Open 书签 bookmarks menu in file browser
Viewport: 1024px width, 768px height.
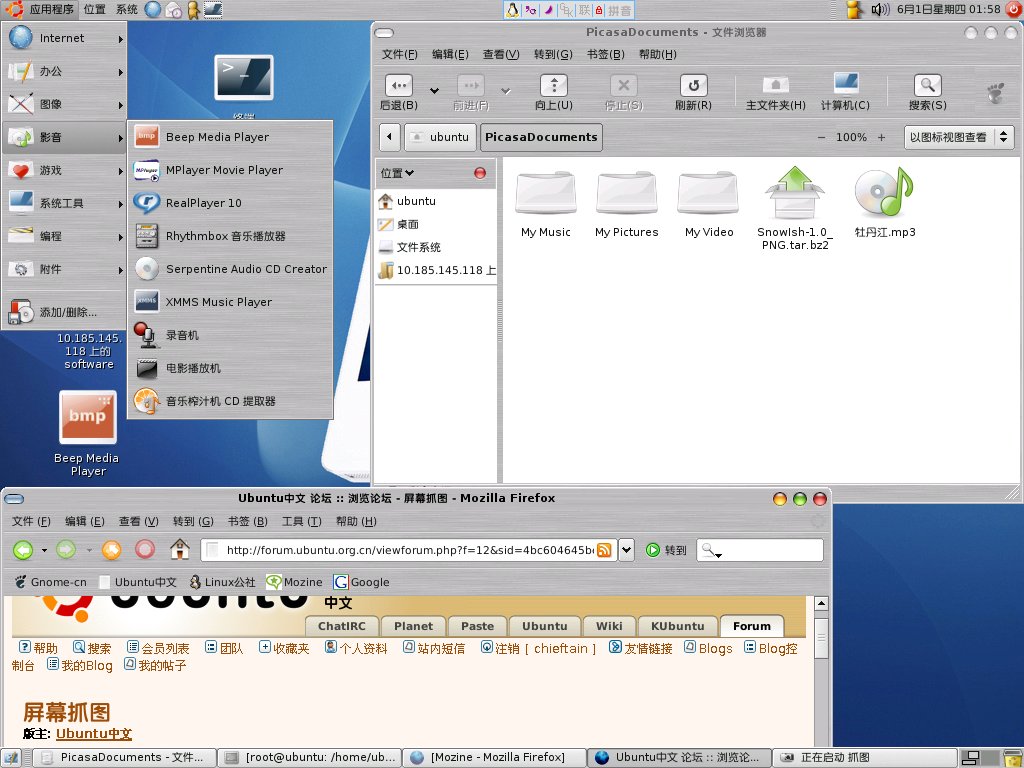click(605, 54)
